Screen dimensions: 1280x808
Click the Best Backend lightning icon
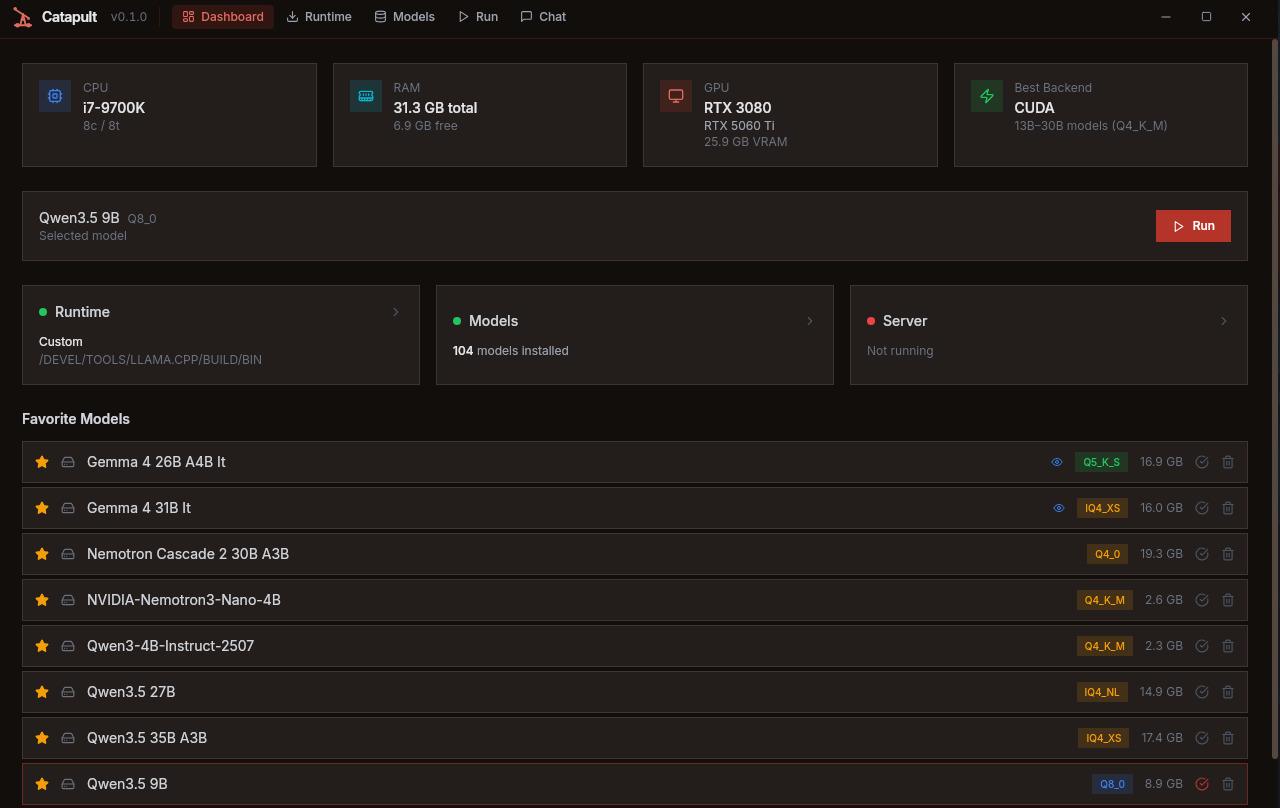[987, 96]
